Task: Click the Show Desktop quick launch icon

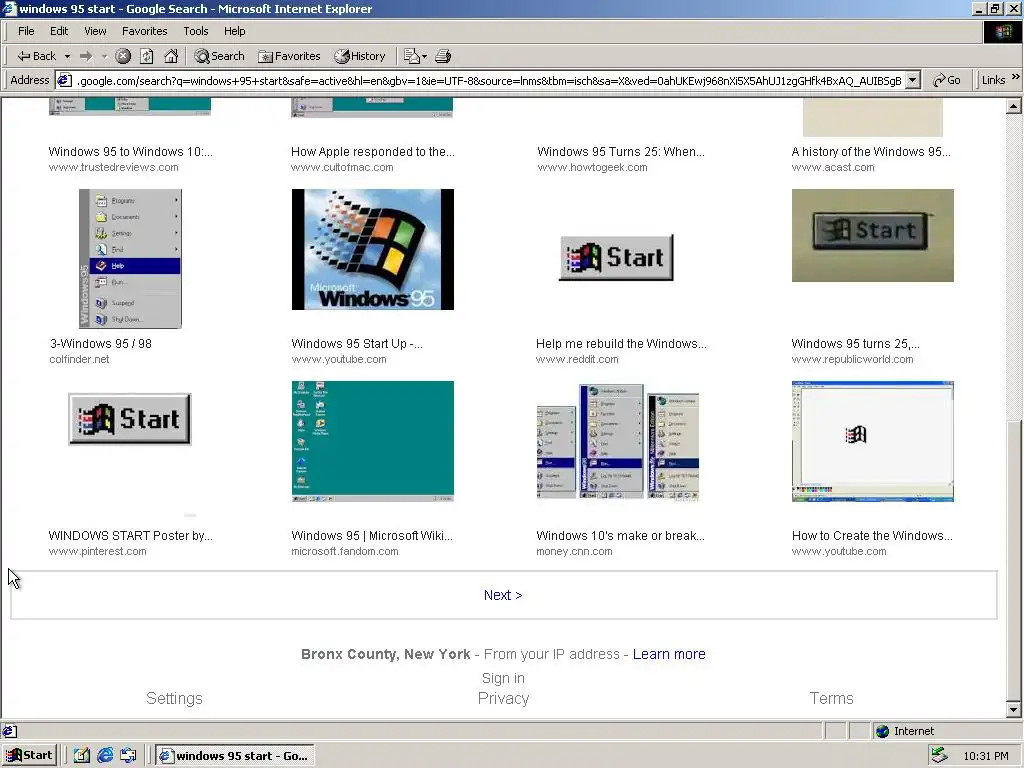Action: (128, 756)
